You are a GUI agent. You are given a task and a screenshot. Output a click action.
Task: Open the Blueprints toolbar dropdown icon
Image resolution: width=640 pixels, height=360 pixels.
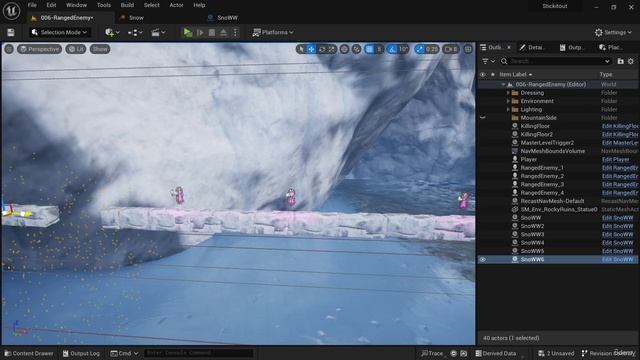click(x=135, y=32)
